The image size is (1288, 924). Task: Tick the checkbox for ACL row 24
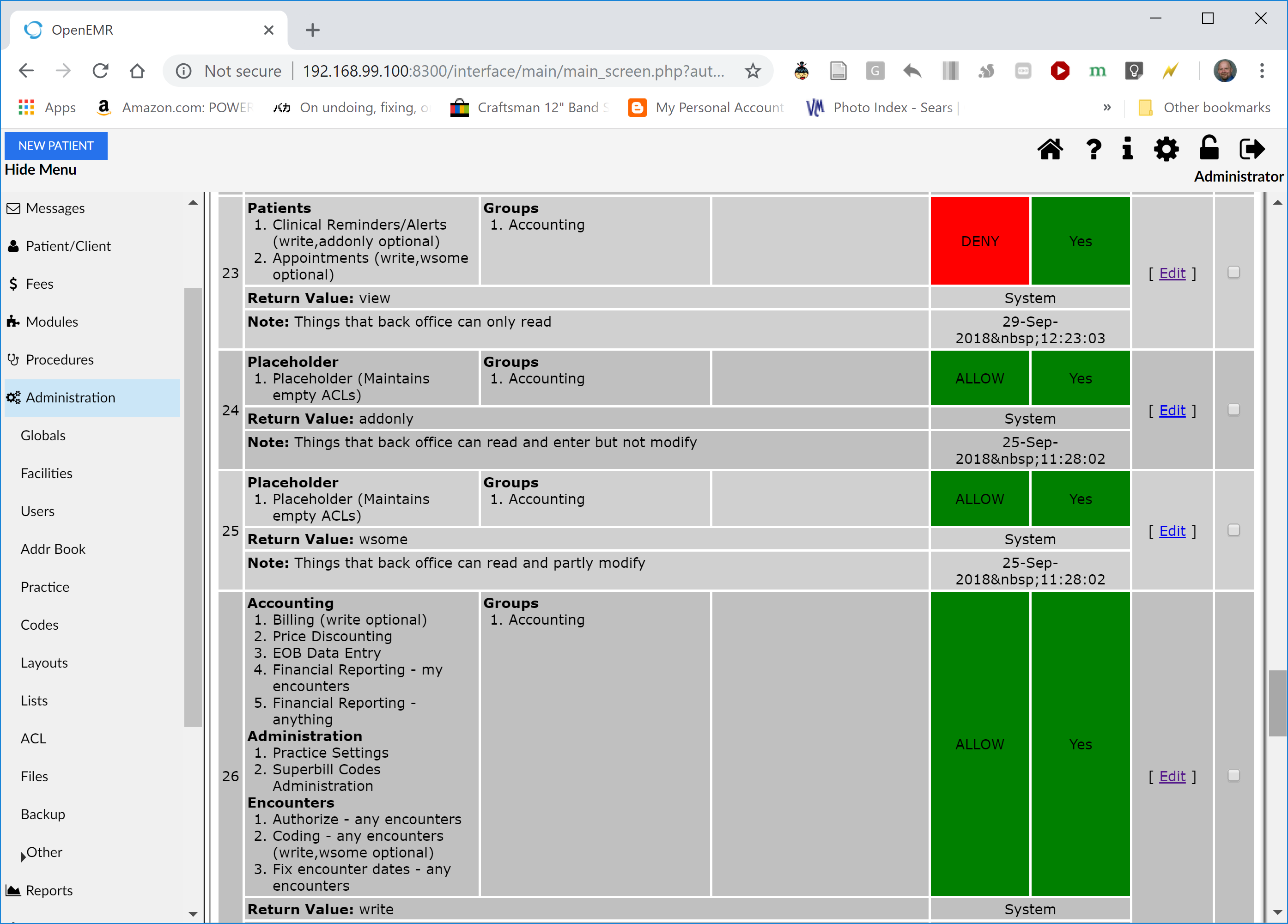(x=1233, y=410)
